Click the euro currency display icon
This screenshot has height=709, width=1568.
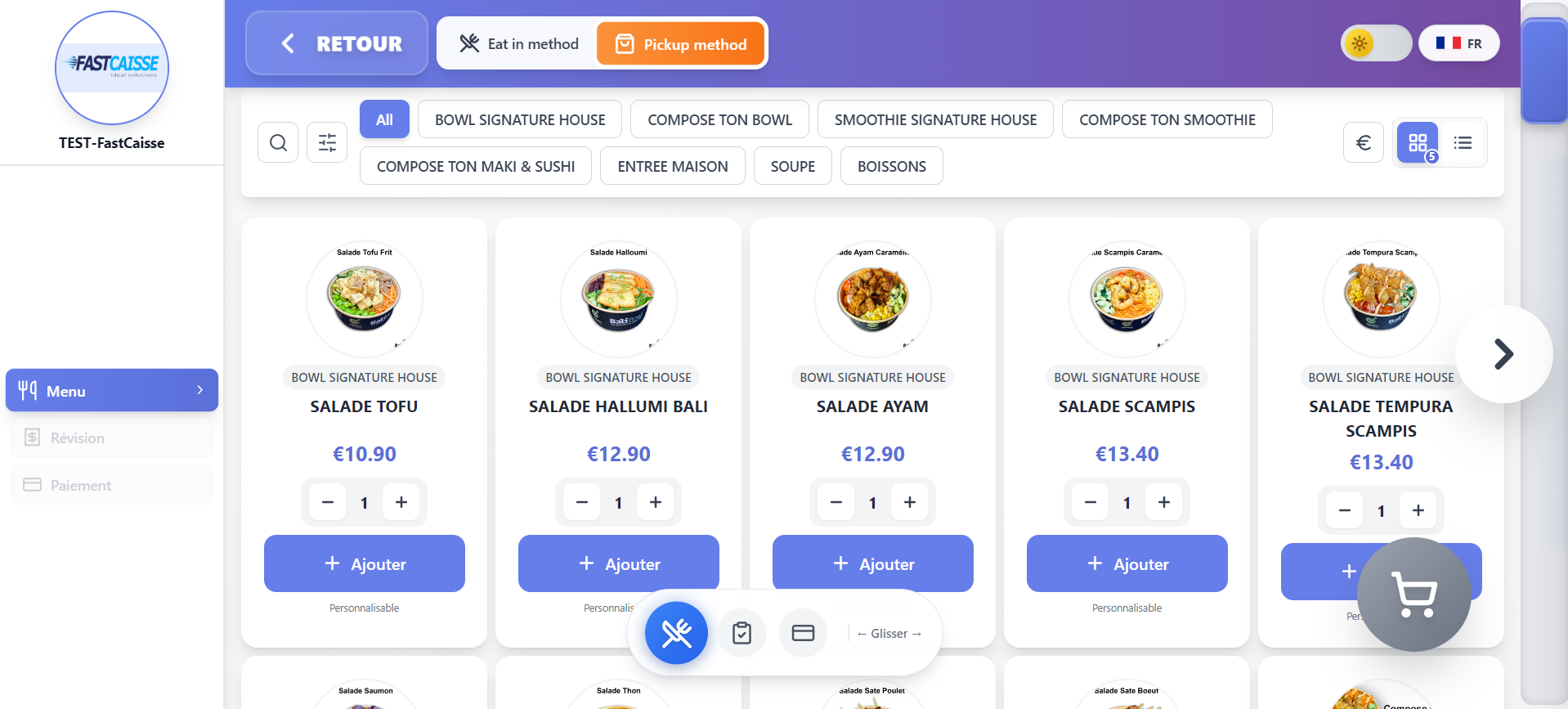point(1363,142)
